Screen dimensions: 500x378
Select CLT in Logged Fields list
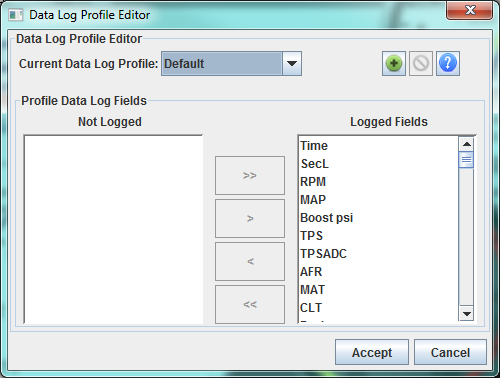pyautogui.click(x=379, y=308)
